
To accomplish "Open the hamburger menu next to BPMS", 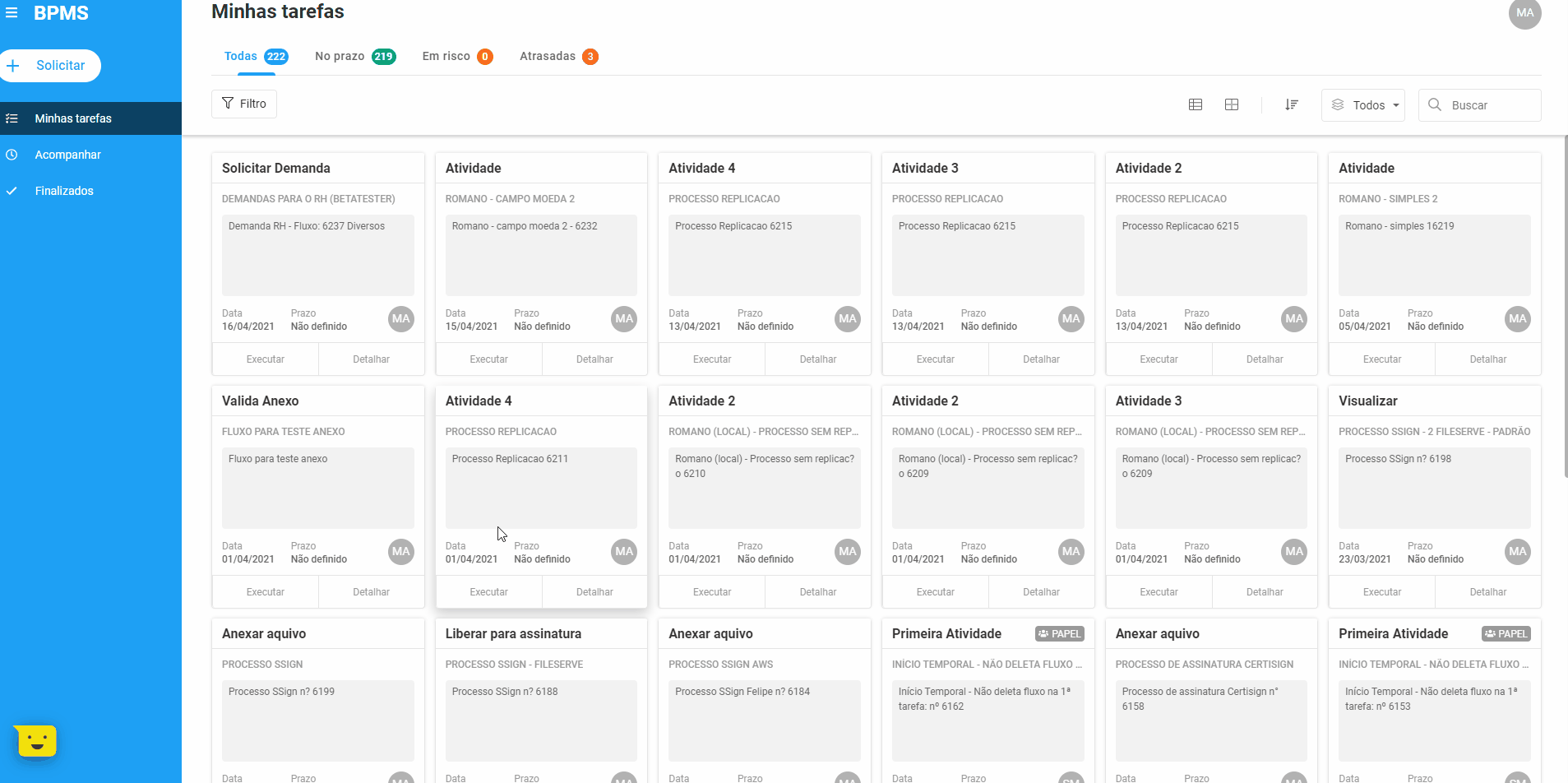I will pyautogui.click(x=12, y=13).
